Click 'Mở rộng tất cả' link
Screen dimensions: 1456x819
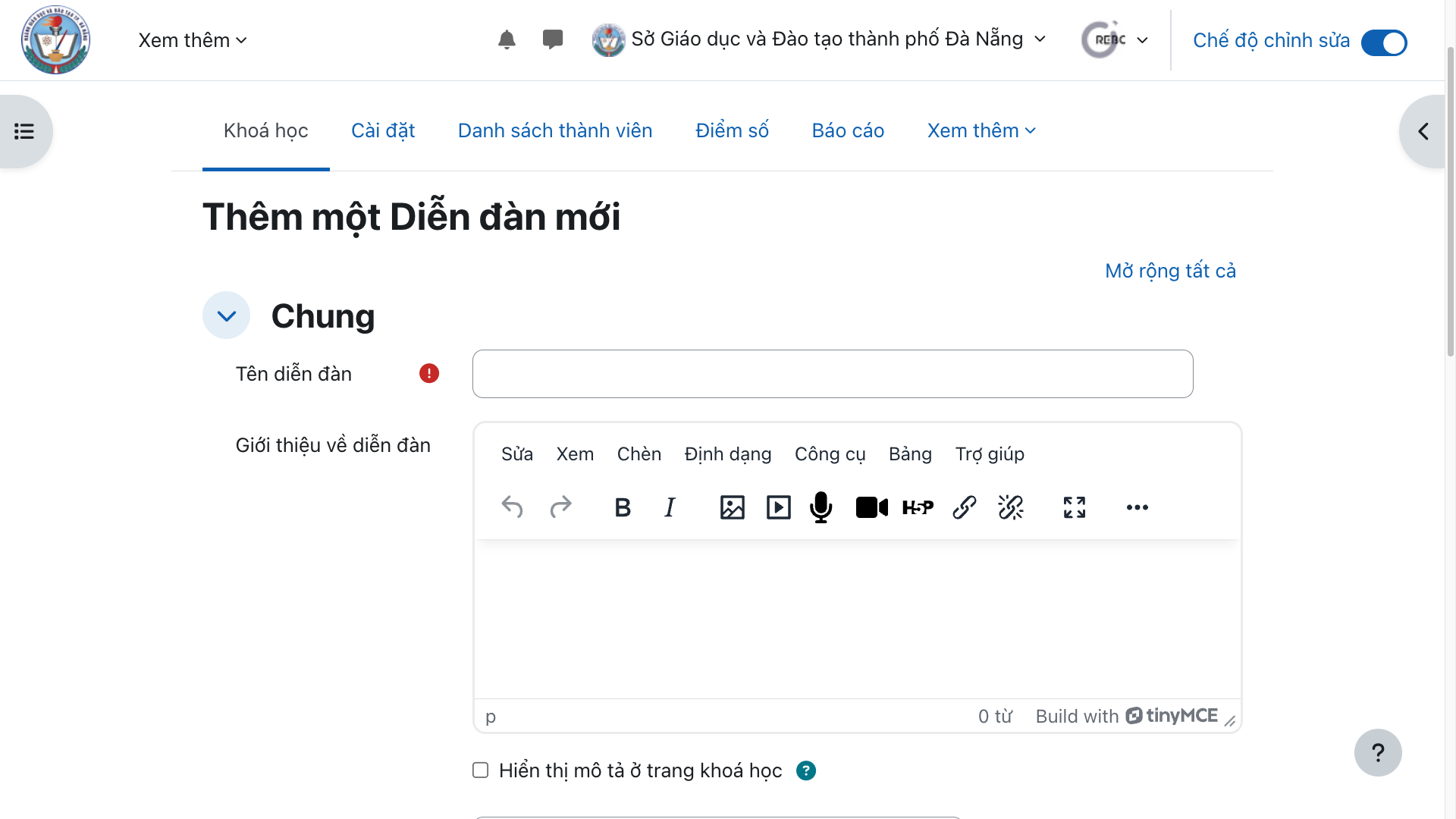pos(1170,271)
